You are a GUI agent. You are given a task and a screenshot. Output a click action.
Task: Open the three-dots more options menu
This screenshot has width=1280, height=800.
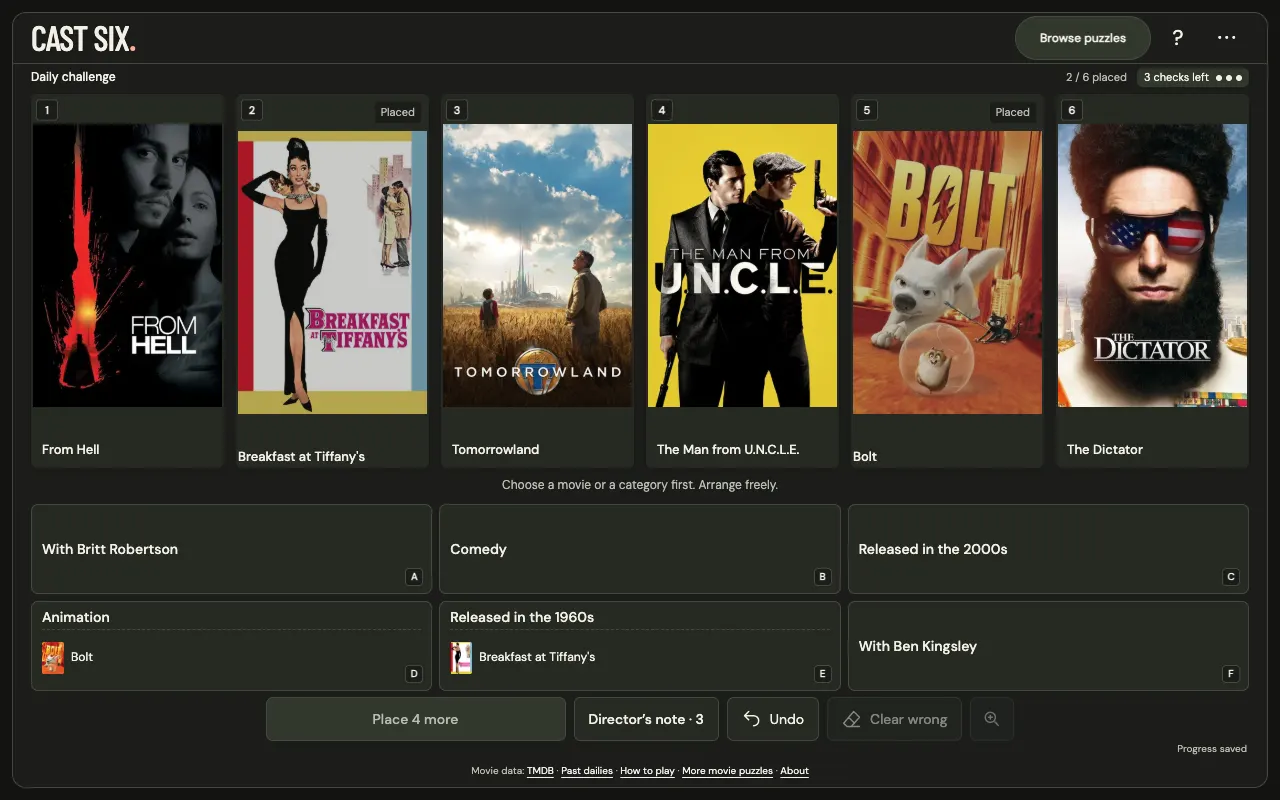1227,38
